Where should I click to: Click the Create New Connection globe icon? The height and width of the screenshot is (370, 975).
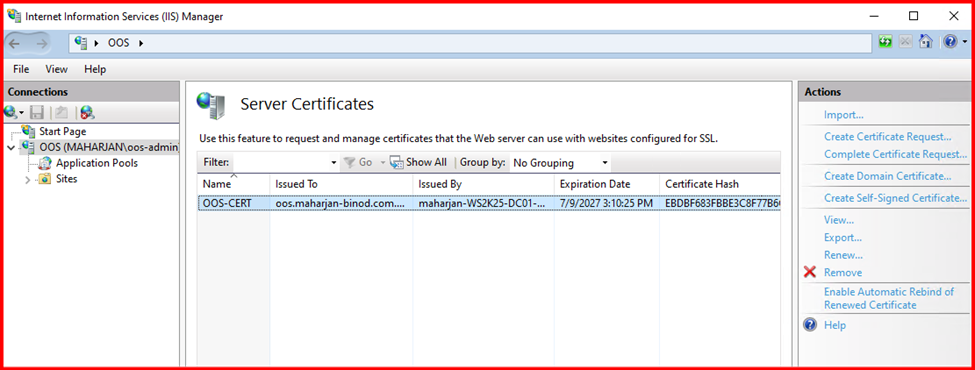click(11, 113)
